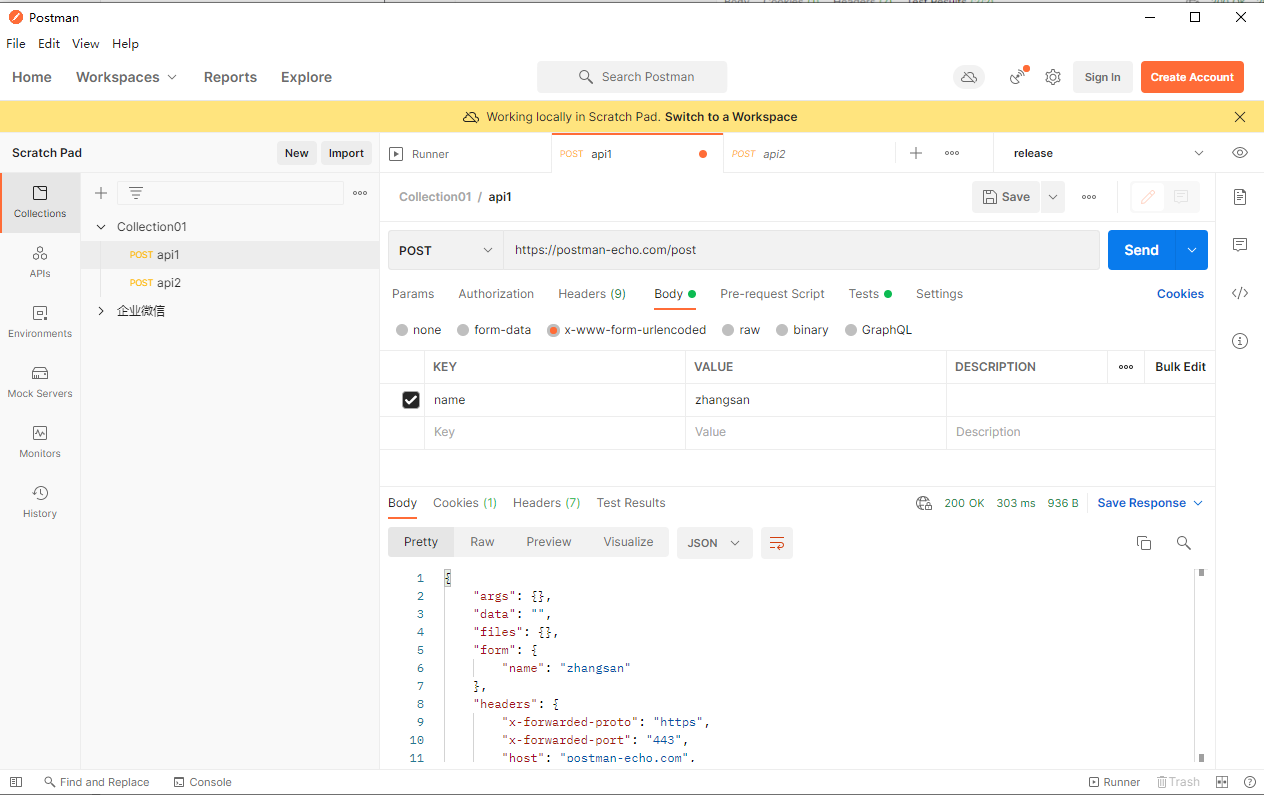Click the cloud sync status icon
The image size is (1264, 795).
(968, 77)
